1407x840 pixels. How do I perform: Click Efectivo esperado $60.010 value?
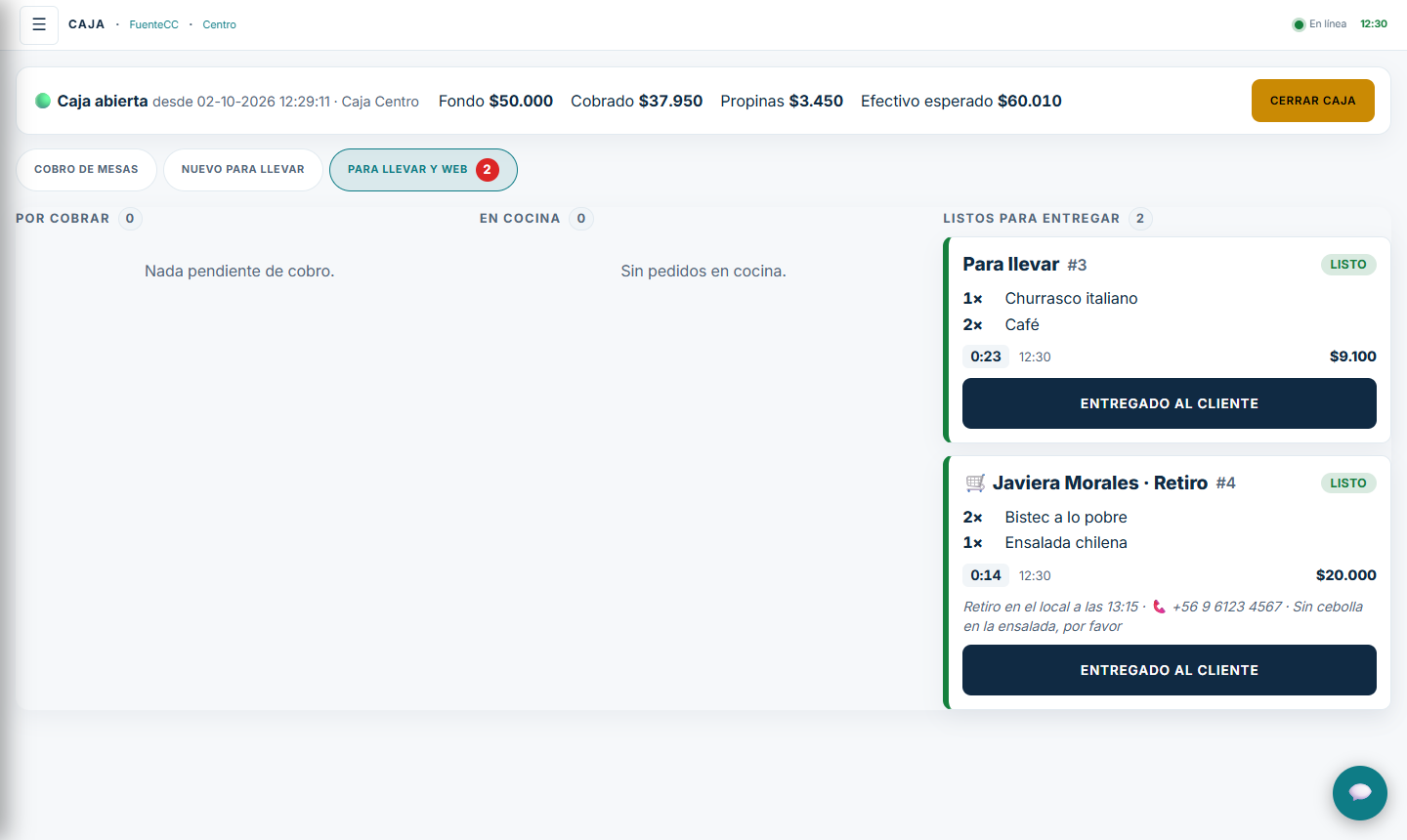coord(1030,101)
